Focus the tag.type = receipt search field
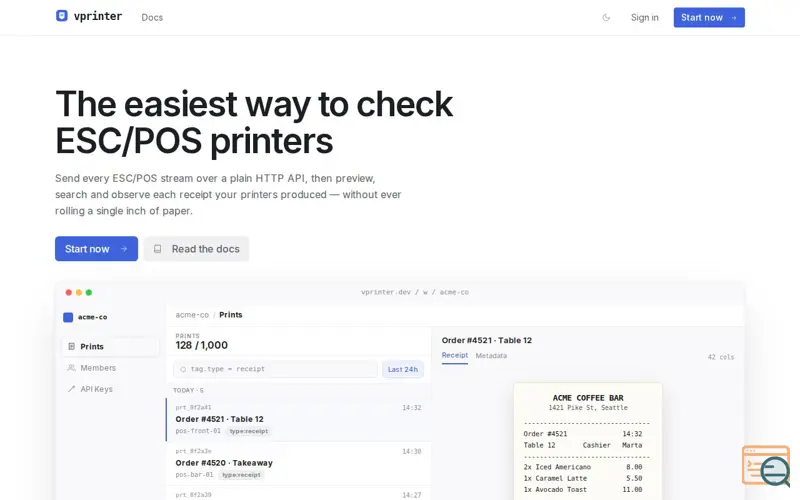 (x=276, y=369)
